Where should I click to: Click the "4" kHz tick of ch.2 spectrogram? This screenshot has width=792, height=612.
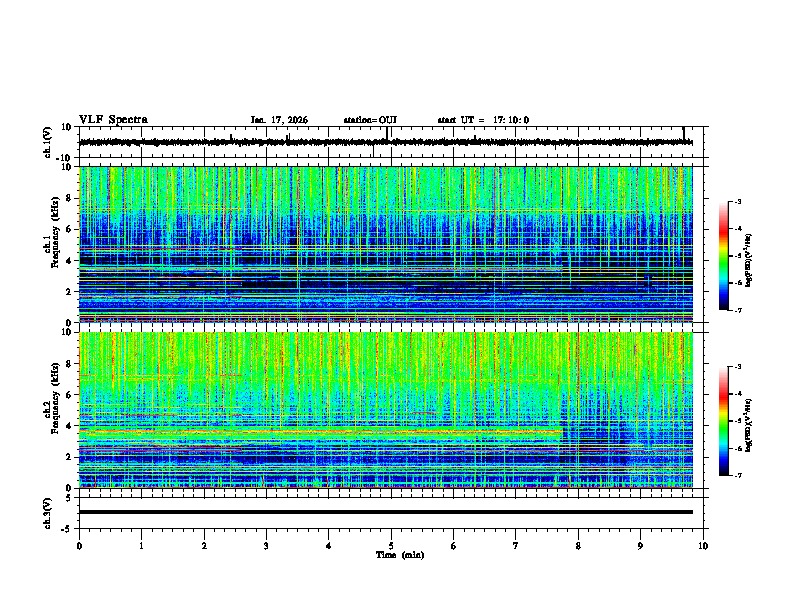(70, 426)
